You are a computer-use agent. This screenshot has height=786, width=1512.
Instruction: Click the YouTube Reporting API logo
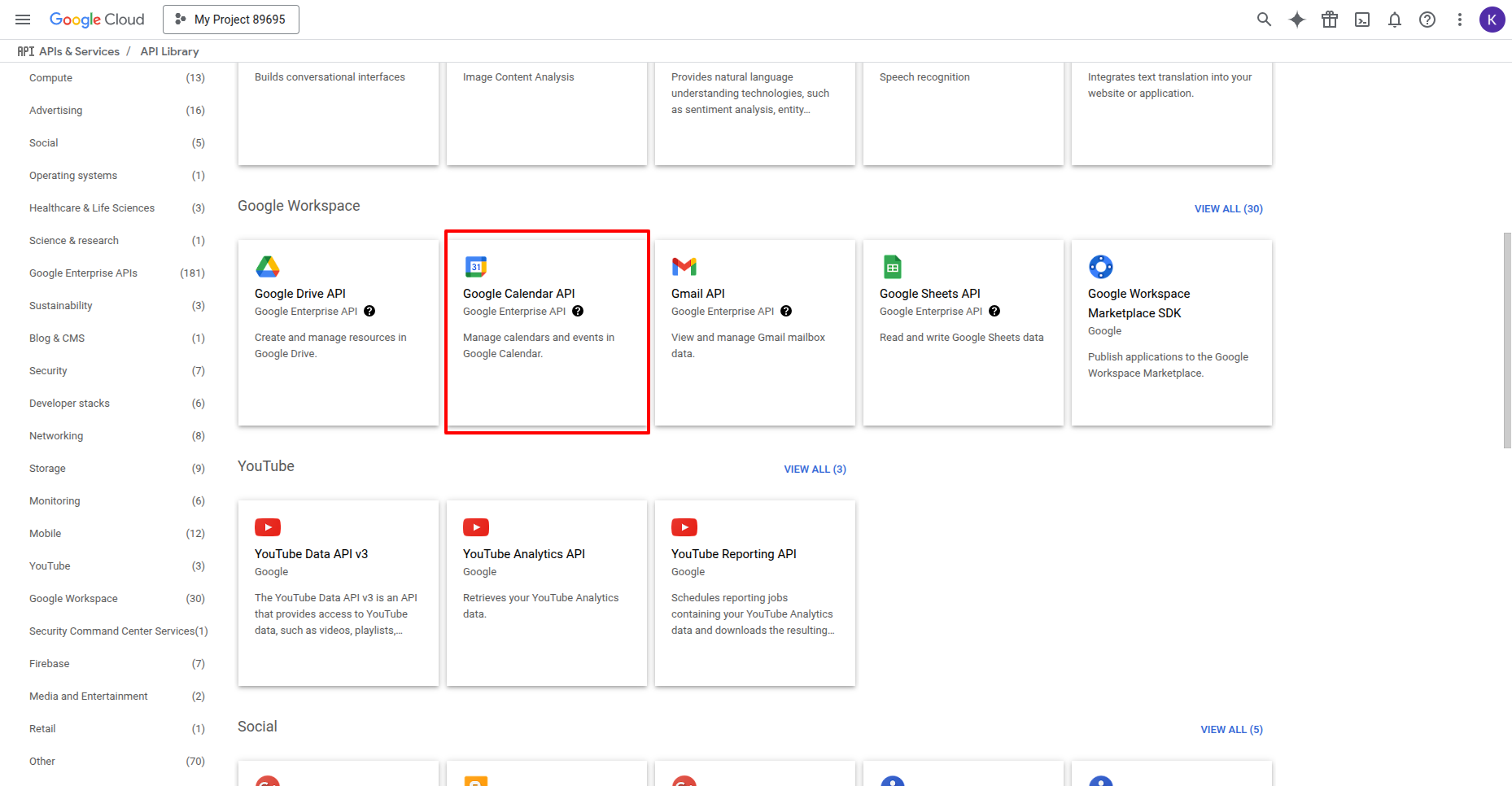pyautogui.click(x=684, y=527)
